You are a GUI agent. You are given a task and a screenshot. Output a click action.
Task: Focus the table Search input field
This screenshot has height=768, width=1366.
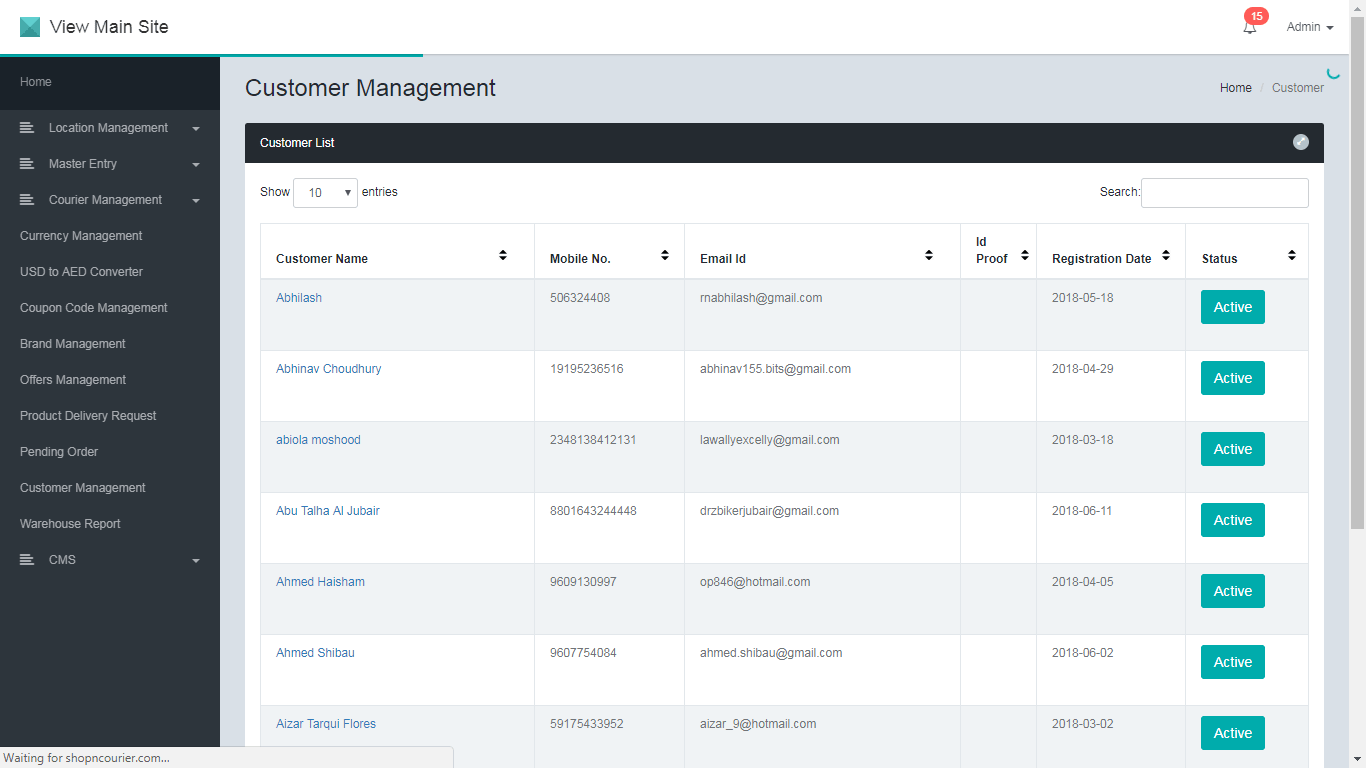pyautogui.click(x=1224, y=193)
